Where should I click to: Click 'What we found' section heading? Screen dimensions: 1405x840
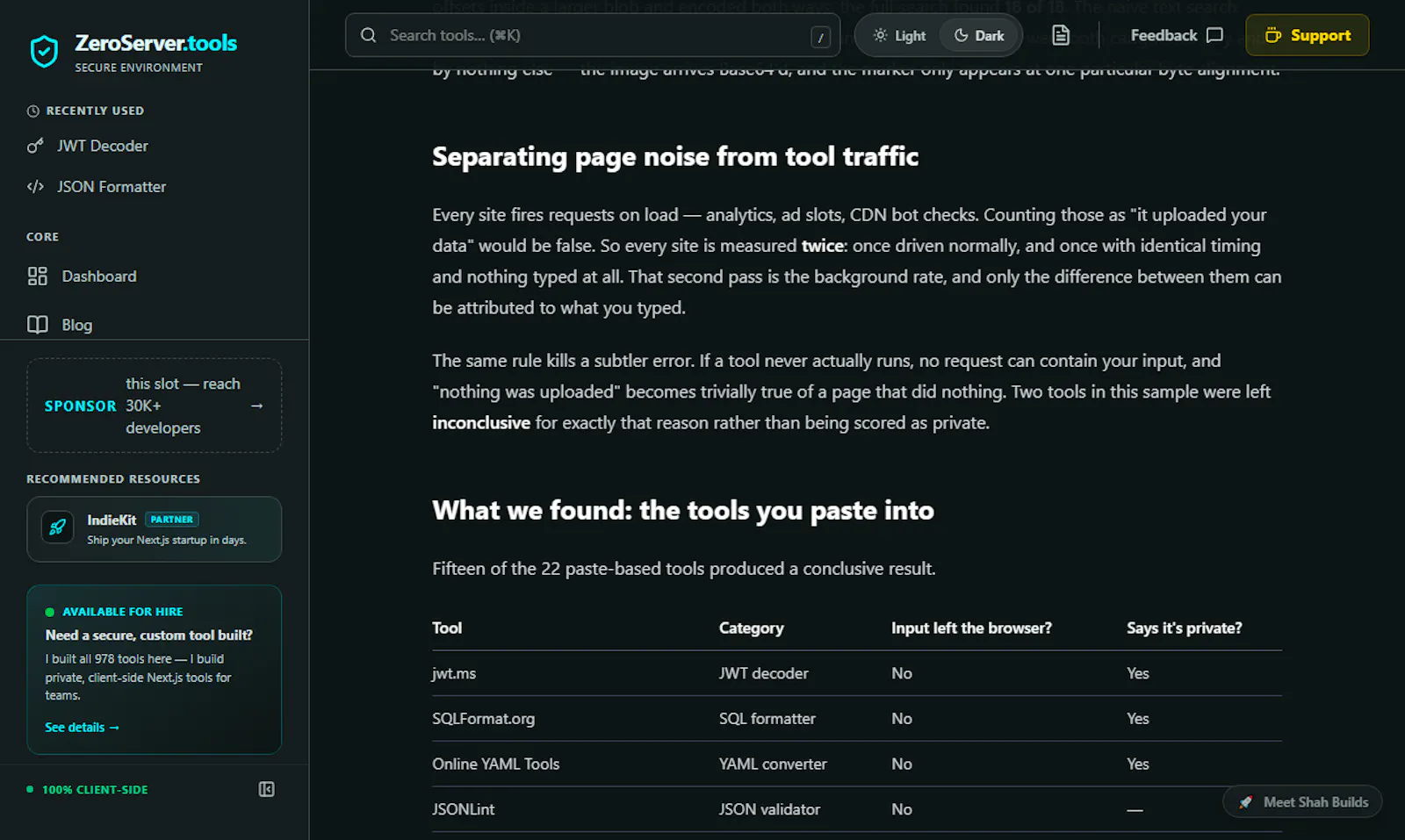click(683, 511)
